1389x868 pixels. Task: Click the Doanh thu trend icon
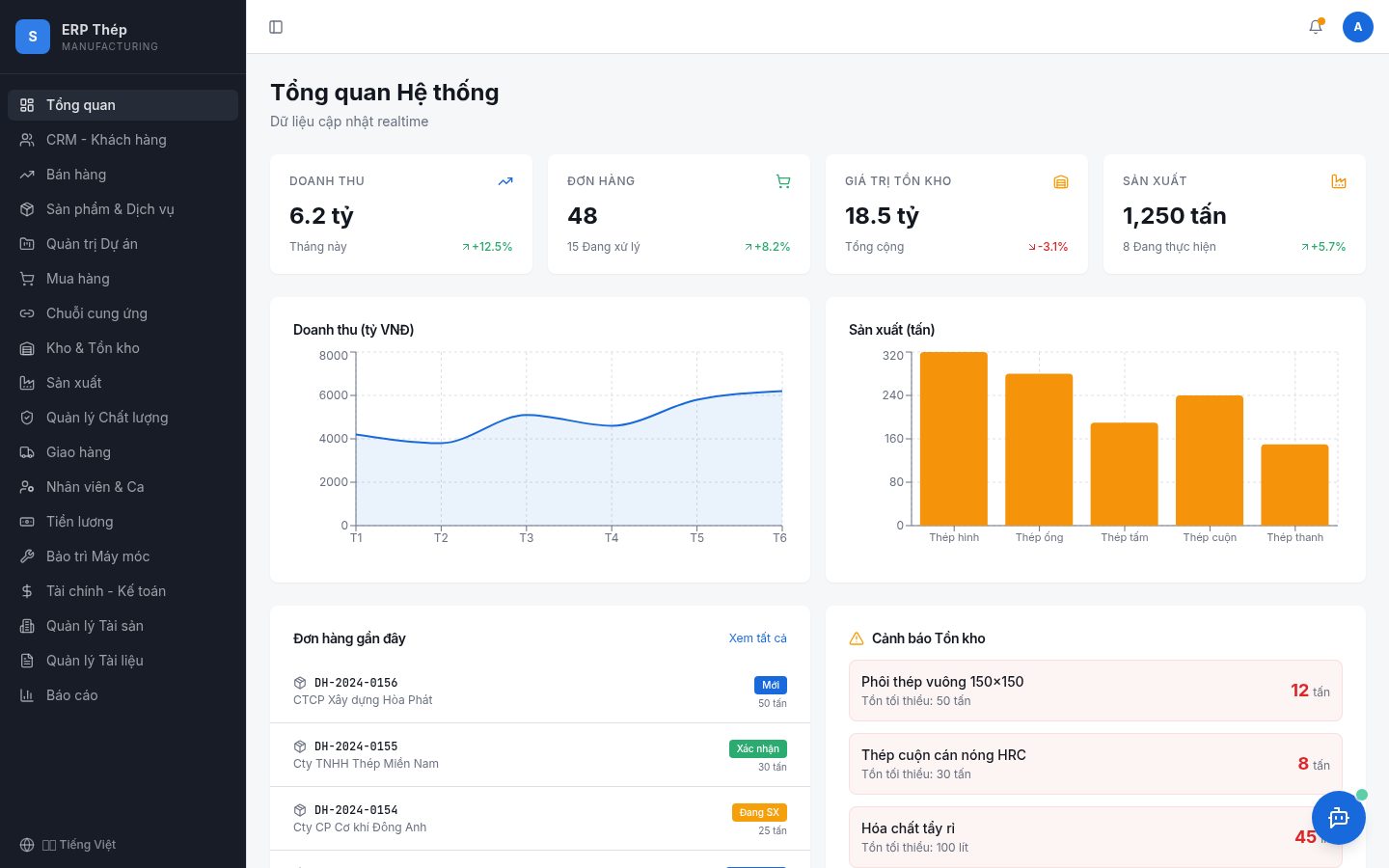pyautogui.click(x=505, y=181)
